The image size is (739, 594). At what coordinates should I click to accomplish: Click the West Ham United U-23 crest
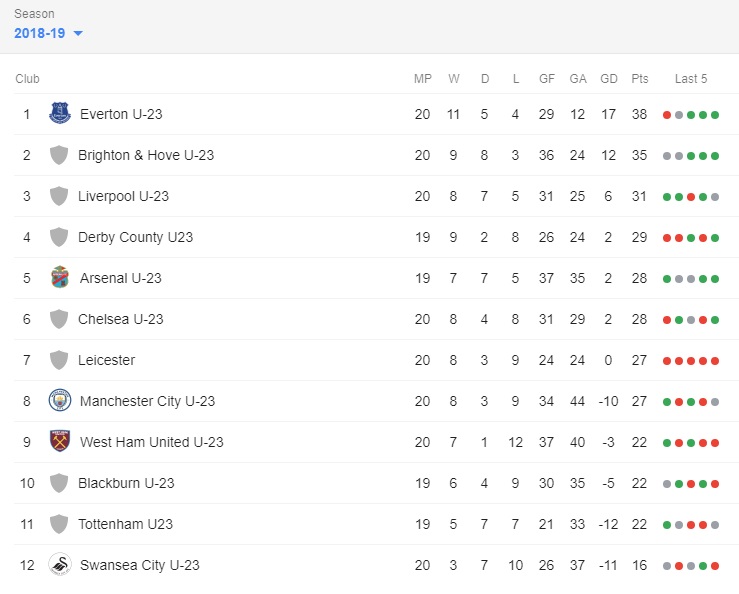60,441
